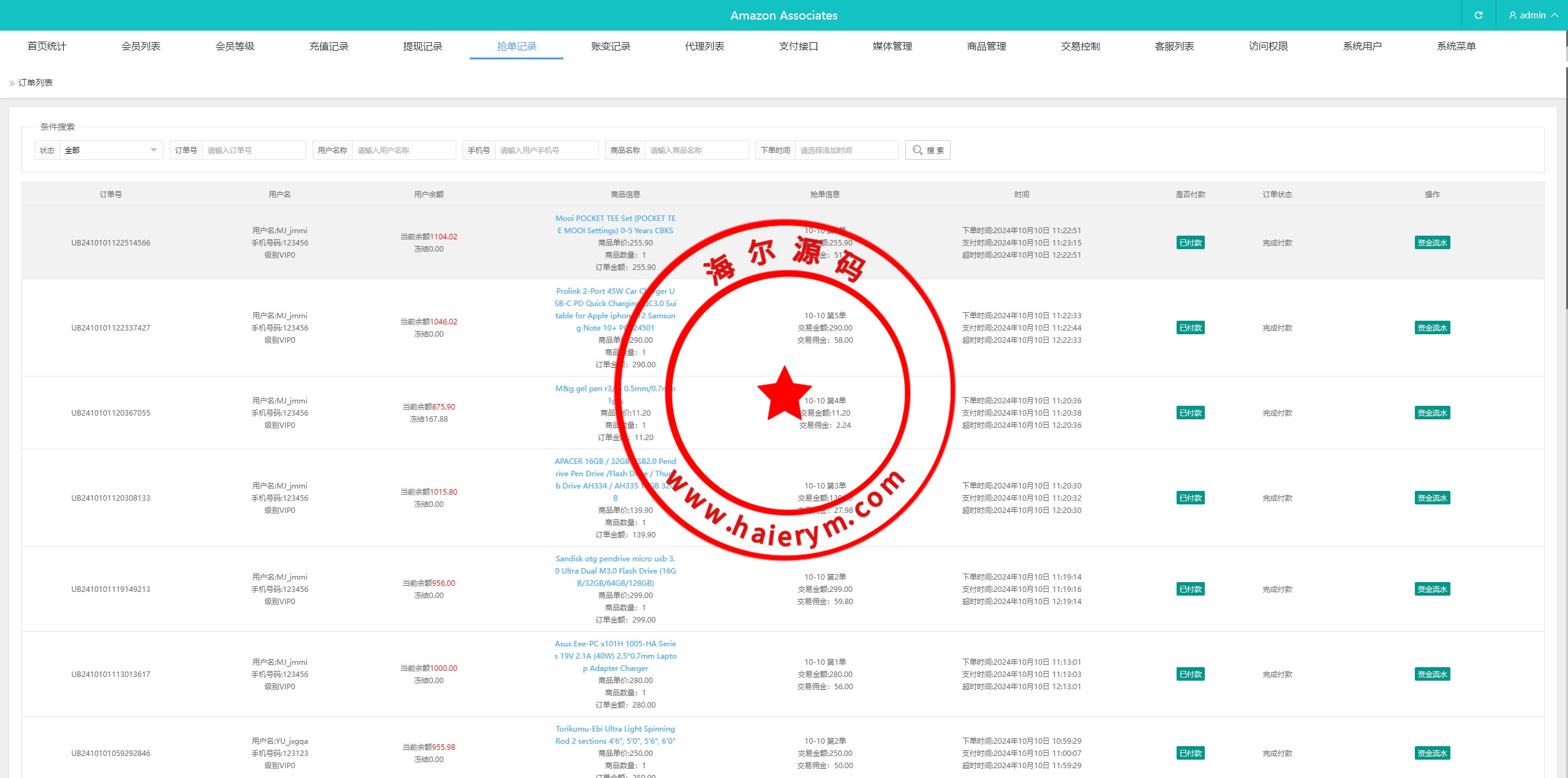Open 系统菜单 in navigation
The height and width of the screenshot is (778, 1568).
click(1456, 47)
